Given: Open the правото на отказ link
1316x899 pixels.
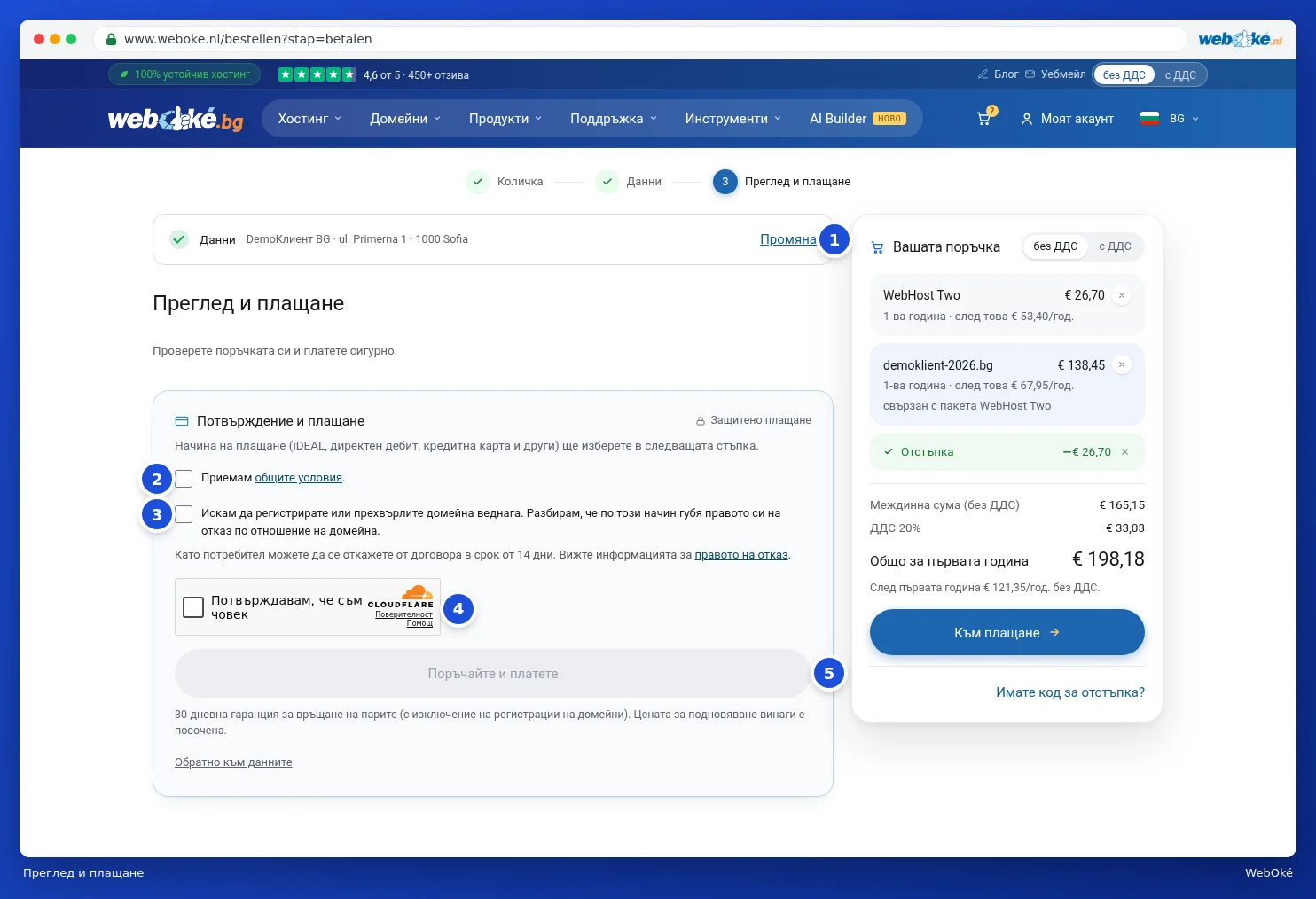Looking at the screenshot, I should click(741, 555).
